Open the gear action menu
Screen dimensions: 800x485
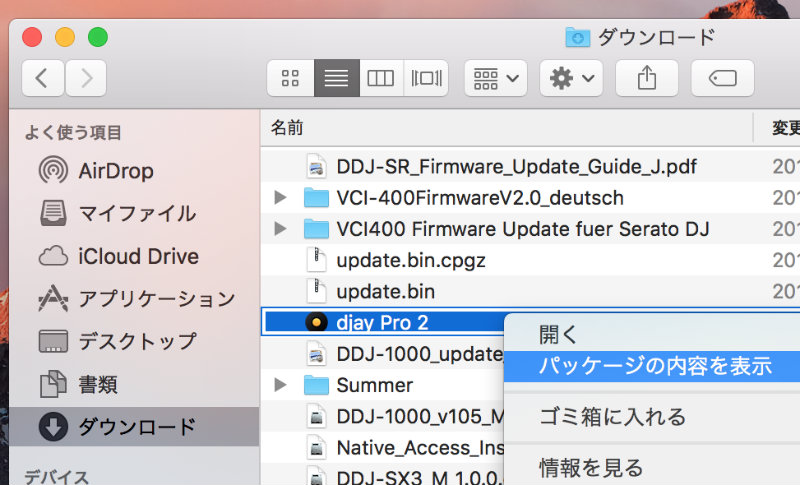pyautogui.click(x=571, y=78)
